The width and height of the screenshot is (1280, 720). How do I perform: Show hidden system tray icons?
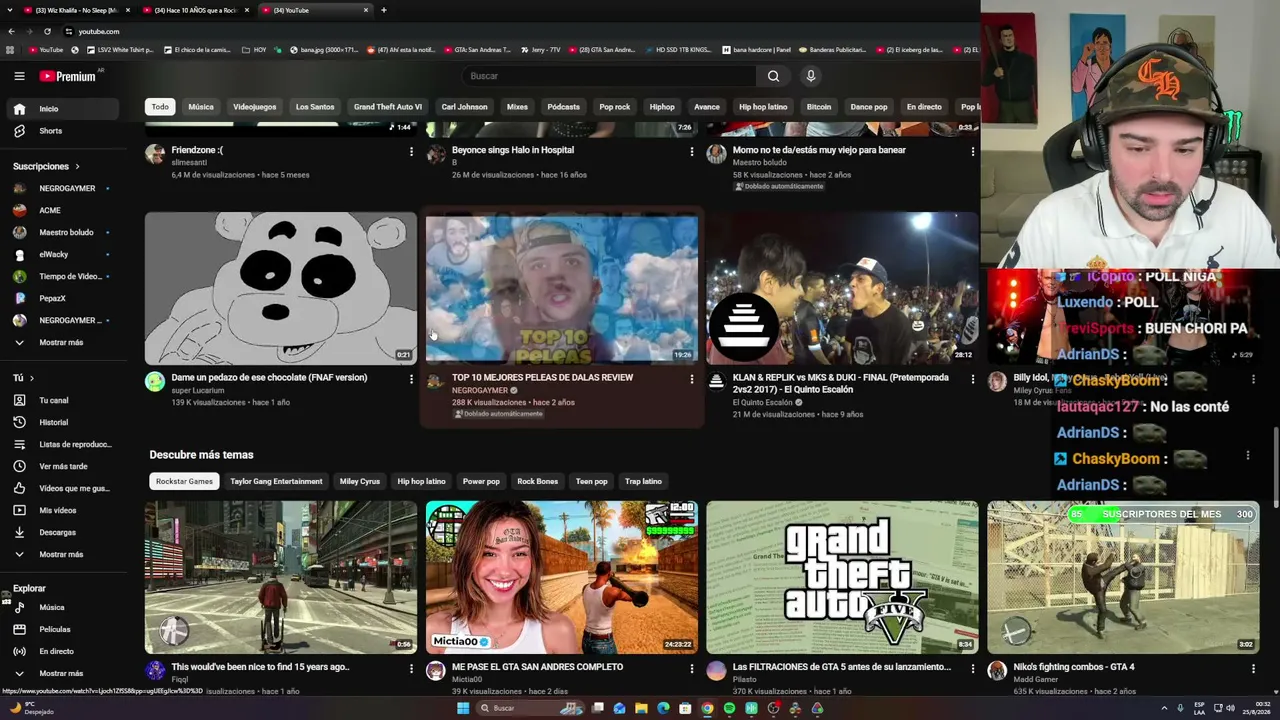tap(1165, 708)
